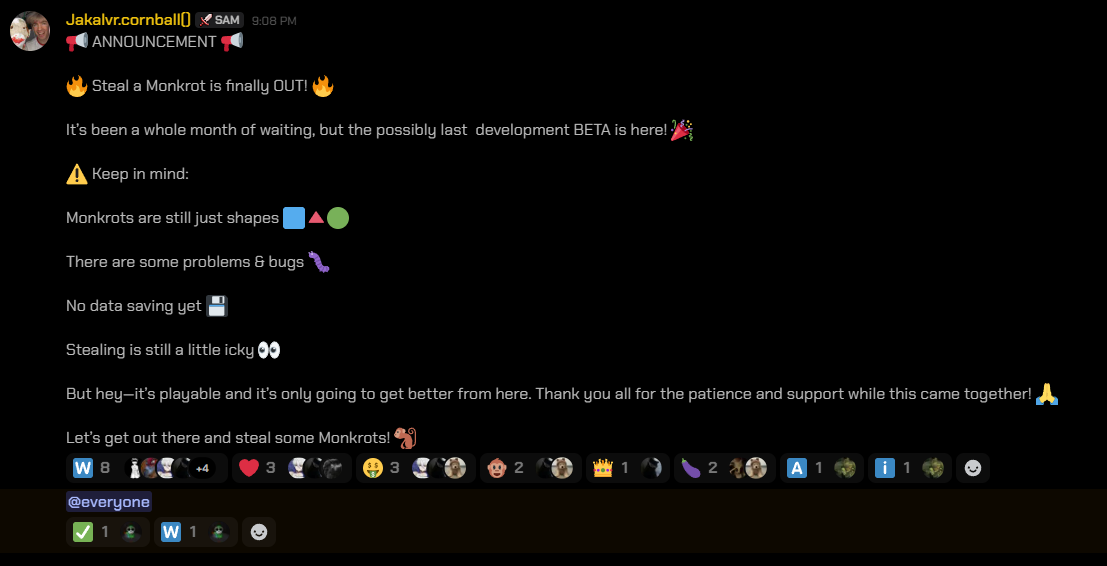Screen dimensions: 1107x566
Task: Click the eggplant emoji reaction
Action: point(725,468)
